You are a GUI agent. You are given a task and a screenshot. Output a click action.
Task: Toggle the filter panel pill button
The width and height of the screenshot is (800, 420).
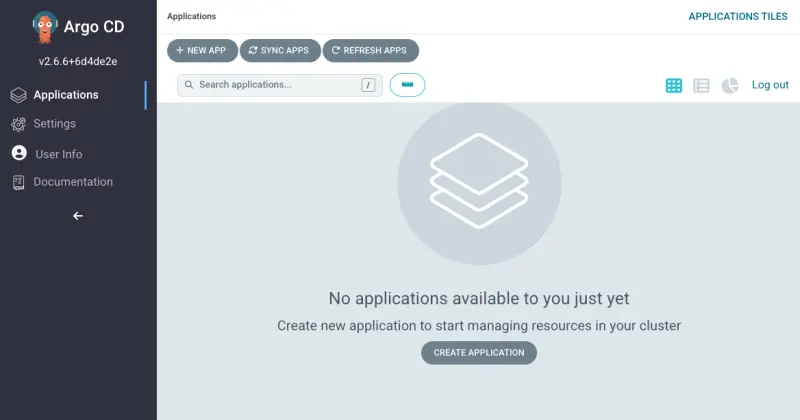pyautogui.click(x=407, y=85)
